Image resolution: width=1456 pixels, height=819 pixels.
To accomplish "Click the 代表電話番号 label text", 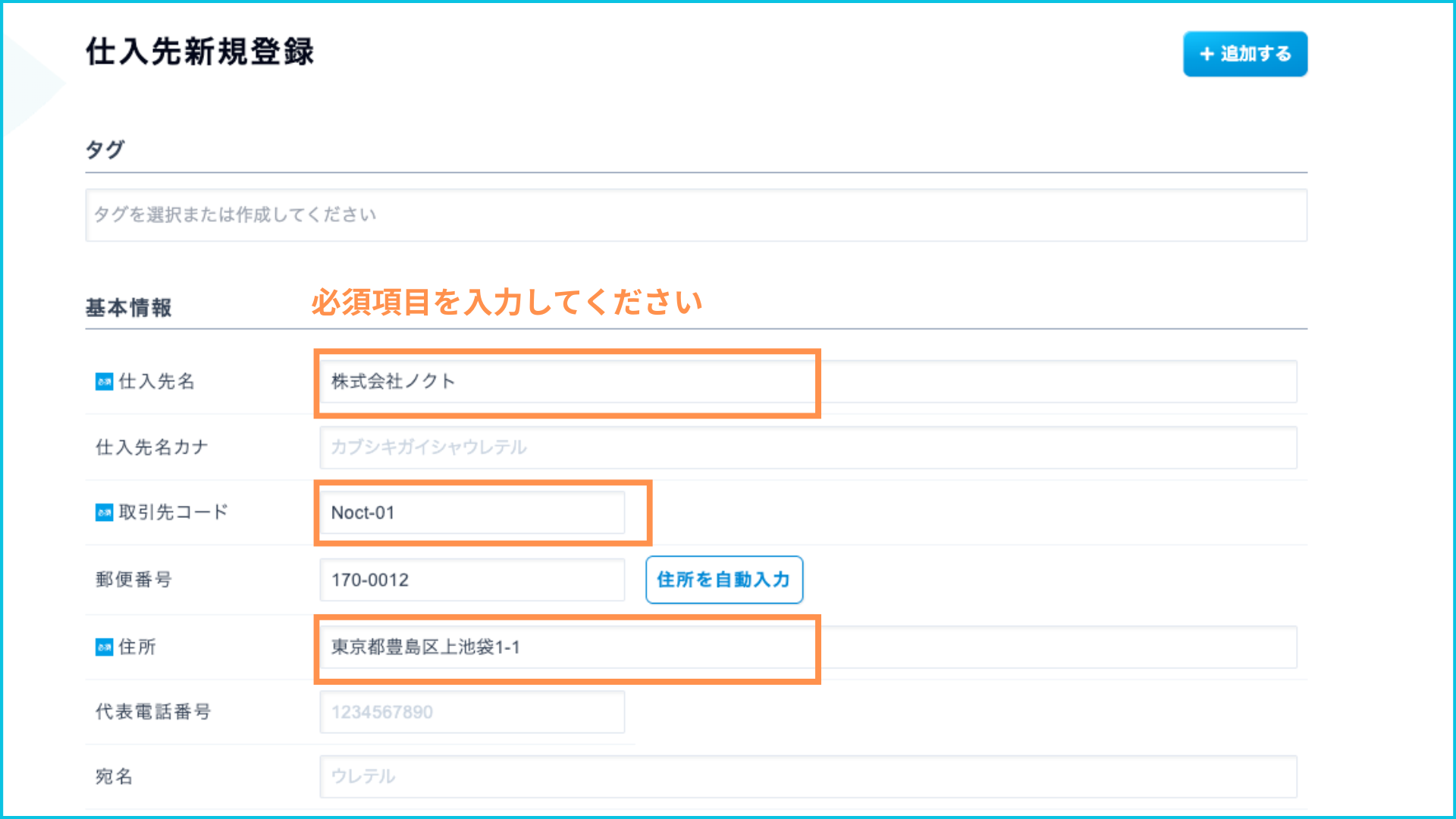I will click(153, 712).
